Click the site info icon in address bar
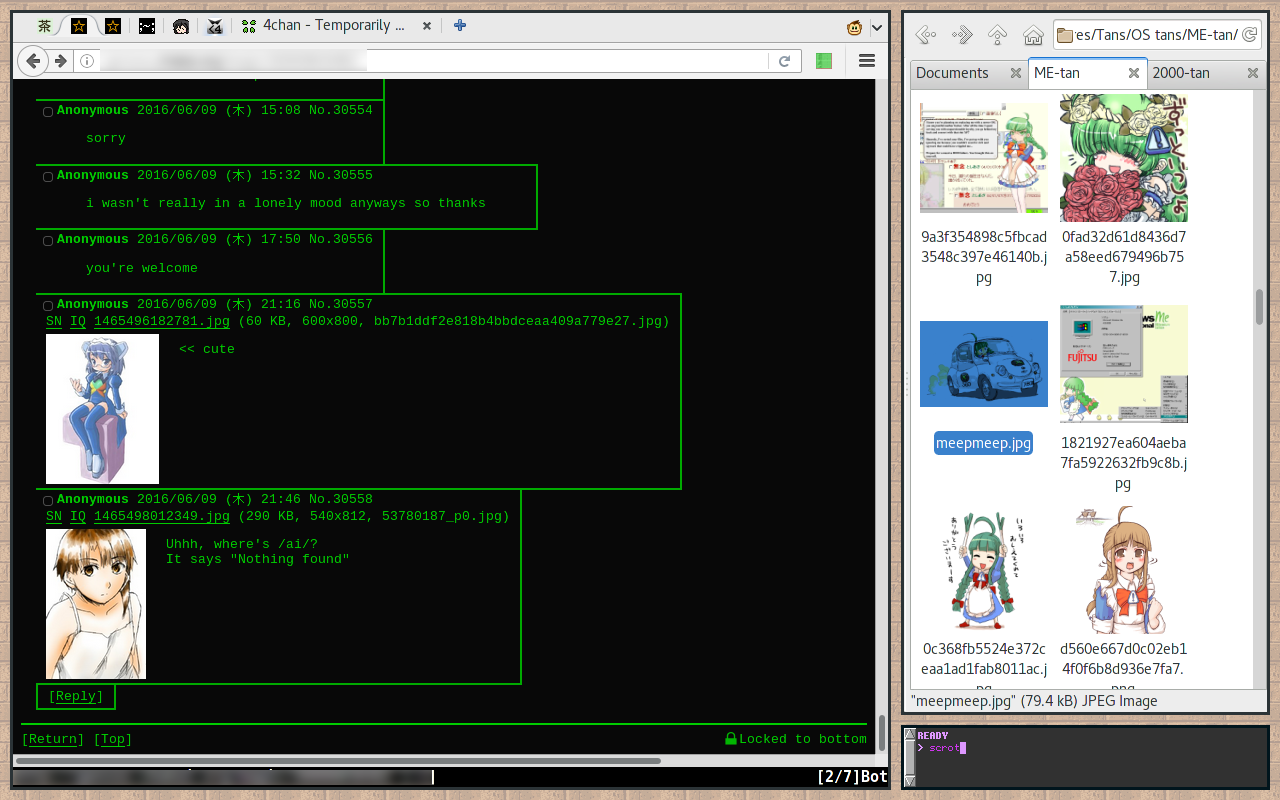 click(87, 61)
